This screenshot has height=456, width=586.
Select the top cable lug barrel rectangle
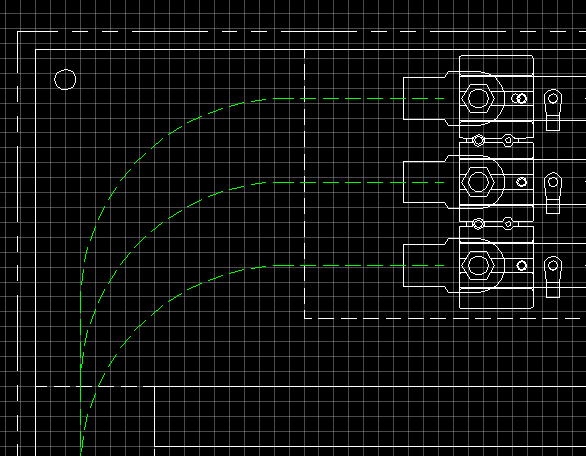click(425, 99)
